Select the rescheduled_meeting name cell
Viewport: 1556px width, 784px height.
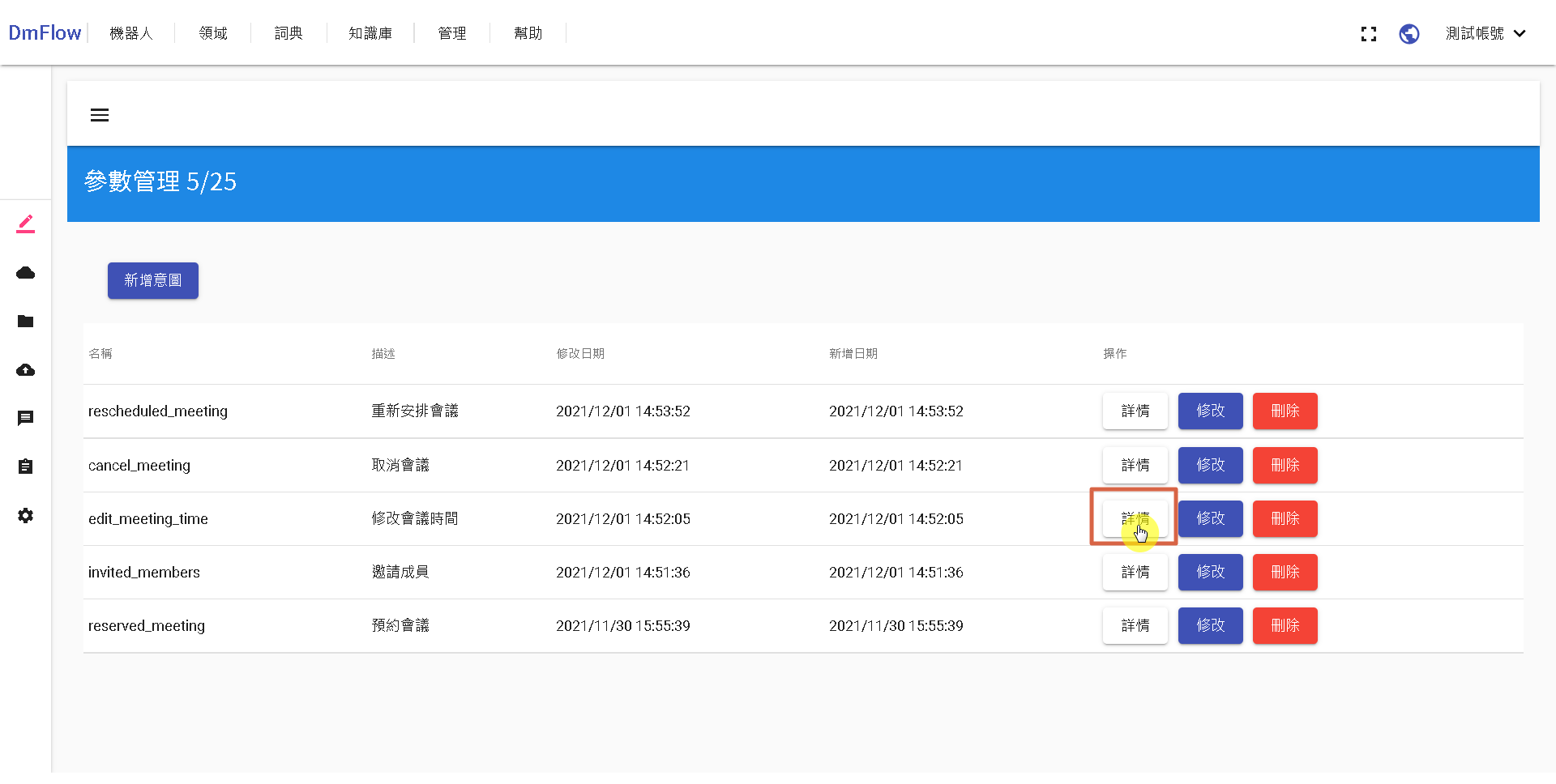[158, 411]
